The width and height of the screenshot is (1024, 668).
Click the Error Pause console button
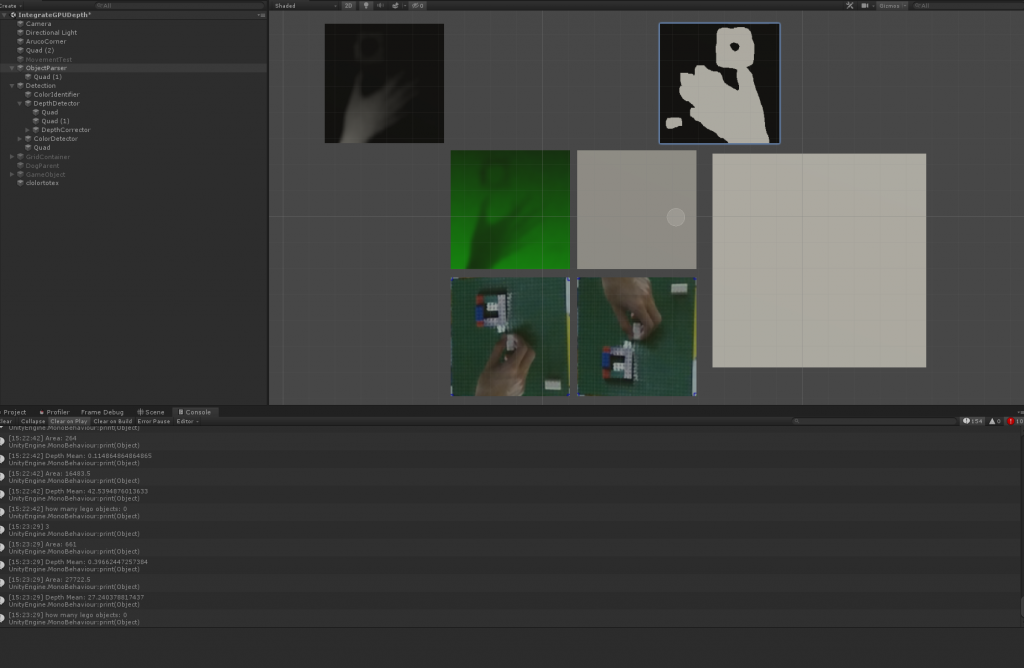click(154, 421)
